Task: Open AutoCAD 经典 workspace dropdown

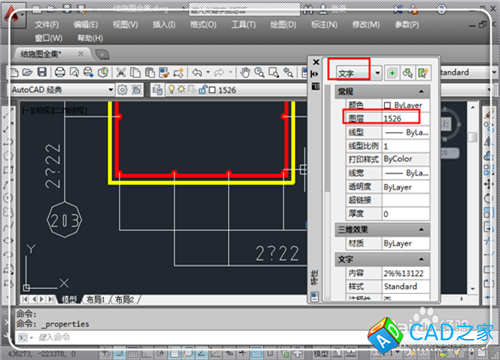Action: click(x=111, y=90)
